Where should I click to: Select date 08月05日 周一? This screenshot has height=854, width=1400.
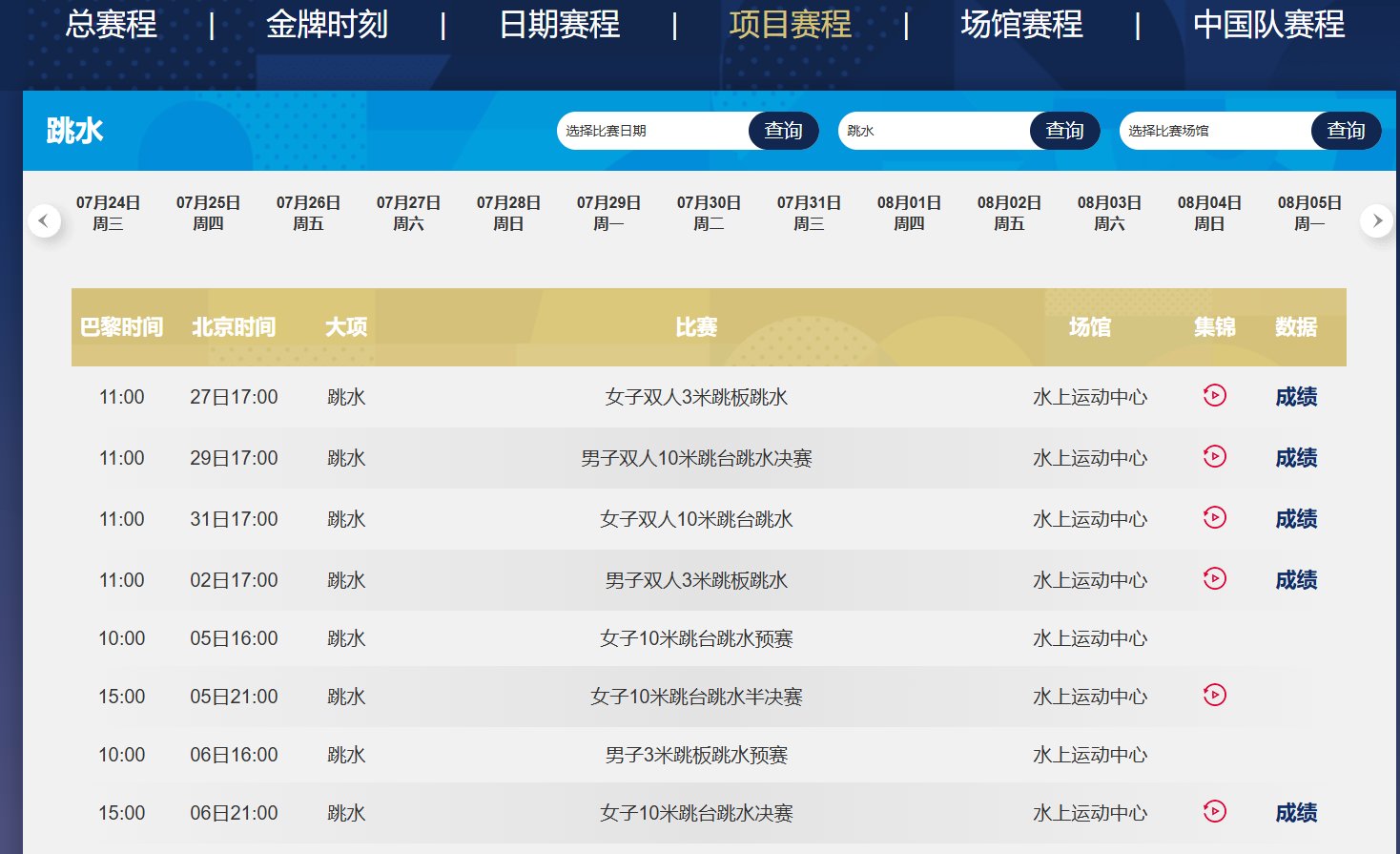click(x=1309, y=213)
